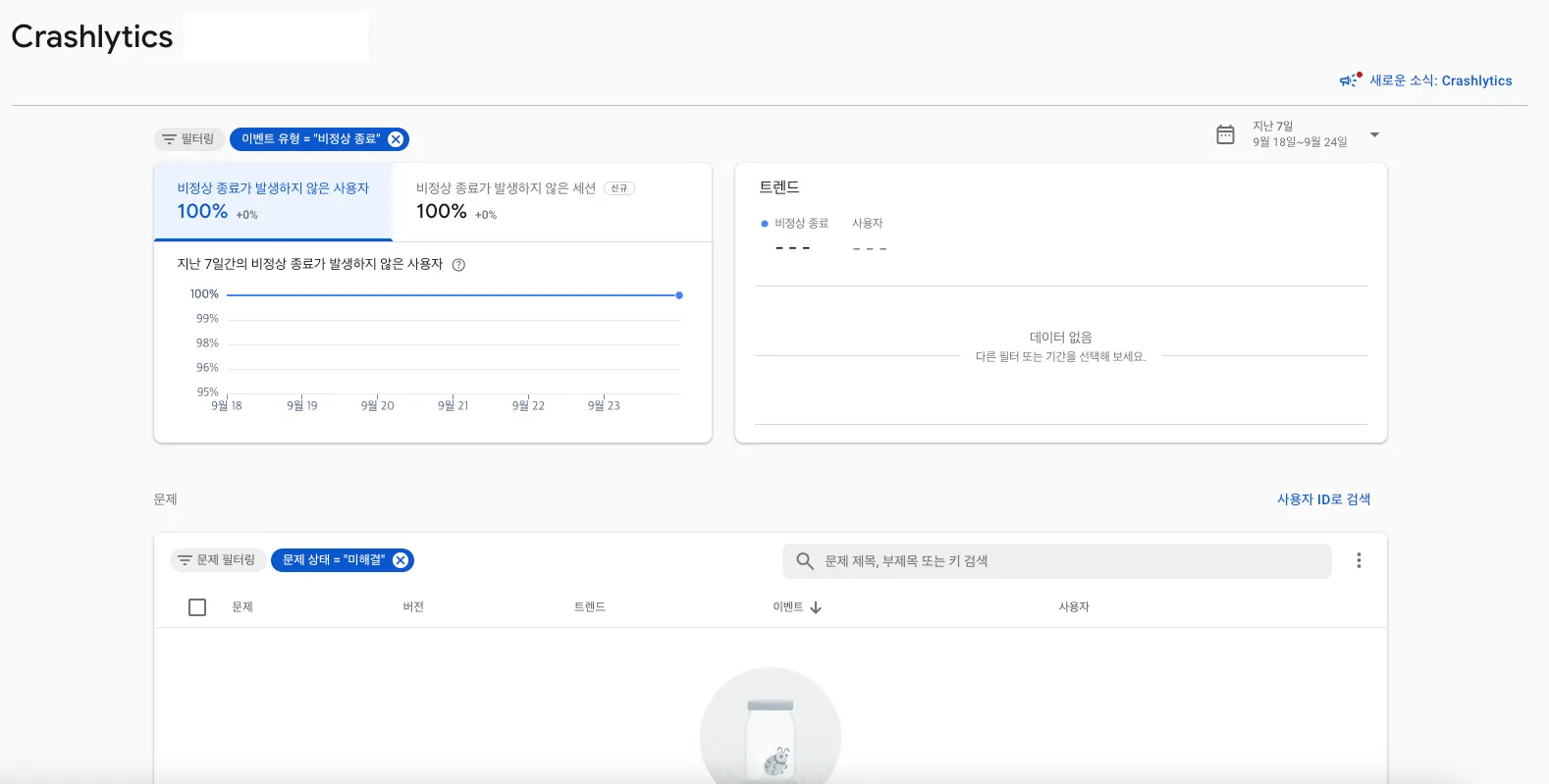1549x784 pixels.
Task: Remove the 이벤트 유형 비정상 종료 filter
Action: 396,139
